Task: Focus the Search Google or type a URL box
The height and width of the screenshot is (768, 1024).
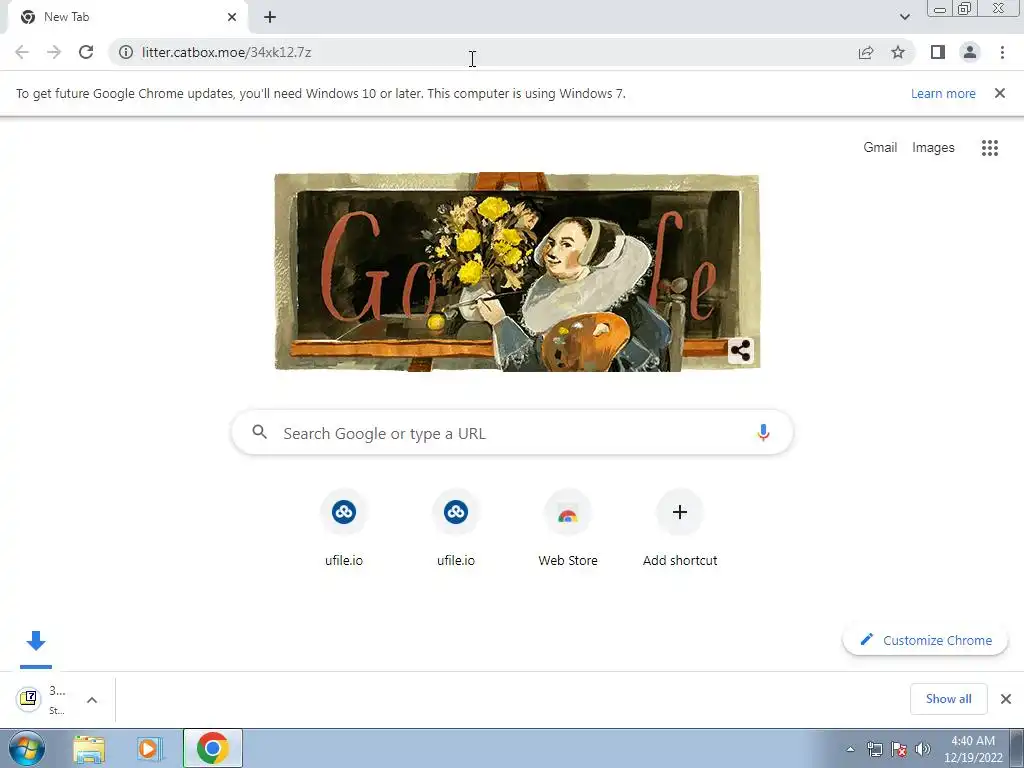Action: tap(512, 433)
